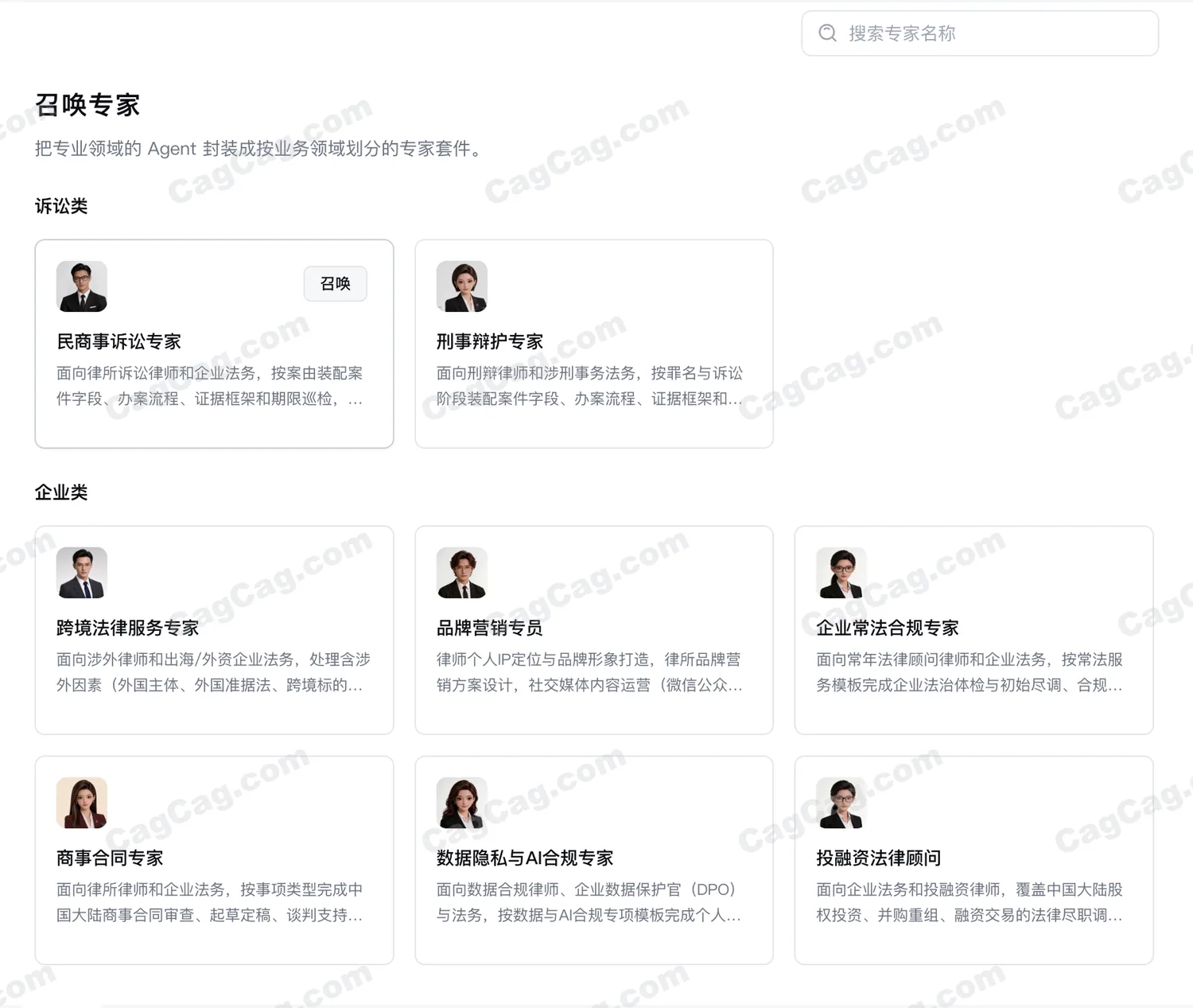Open the 企业常法合规专家 title
This screenshot has width=1193, height=1008.
point(888,628)
